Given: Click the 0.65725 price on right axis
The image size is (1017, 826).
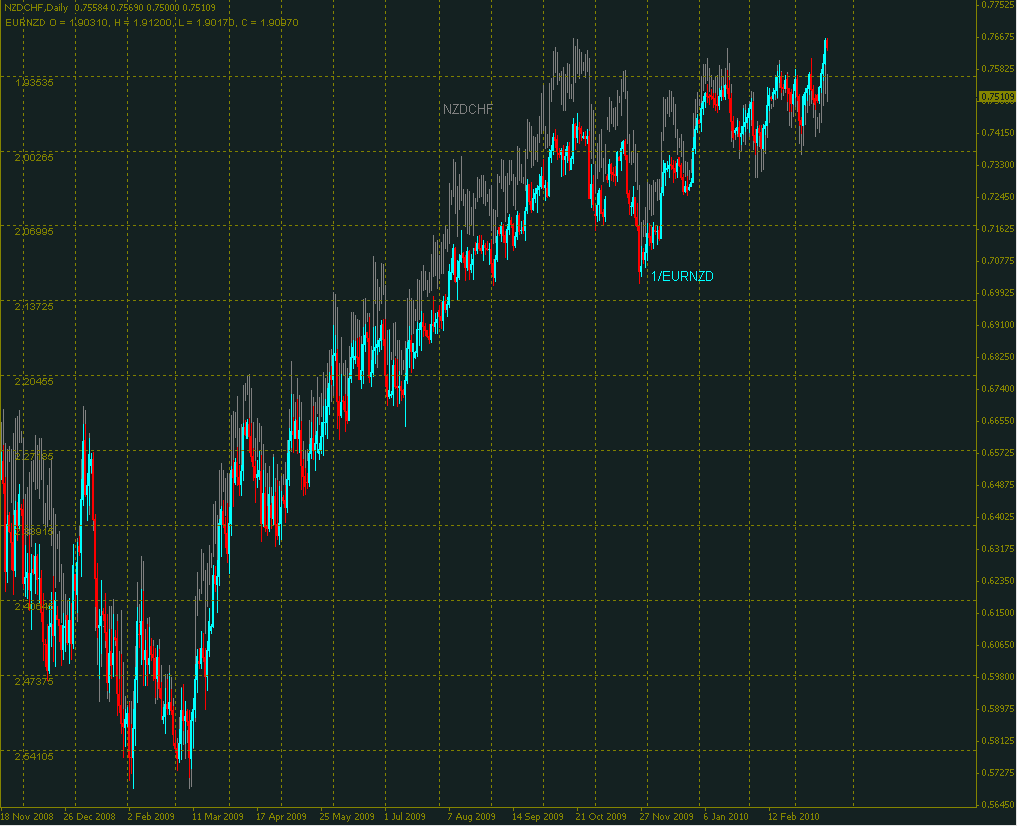Looking at the screenshot, I should point(998,453).
